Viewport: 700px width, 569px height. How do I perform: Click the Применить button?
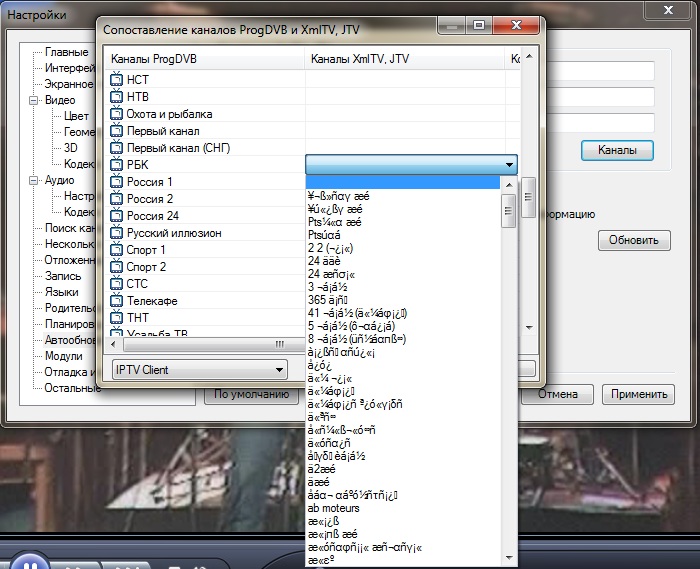tap(638, 394)
